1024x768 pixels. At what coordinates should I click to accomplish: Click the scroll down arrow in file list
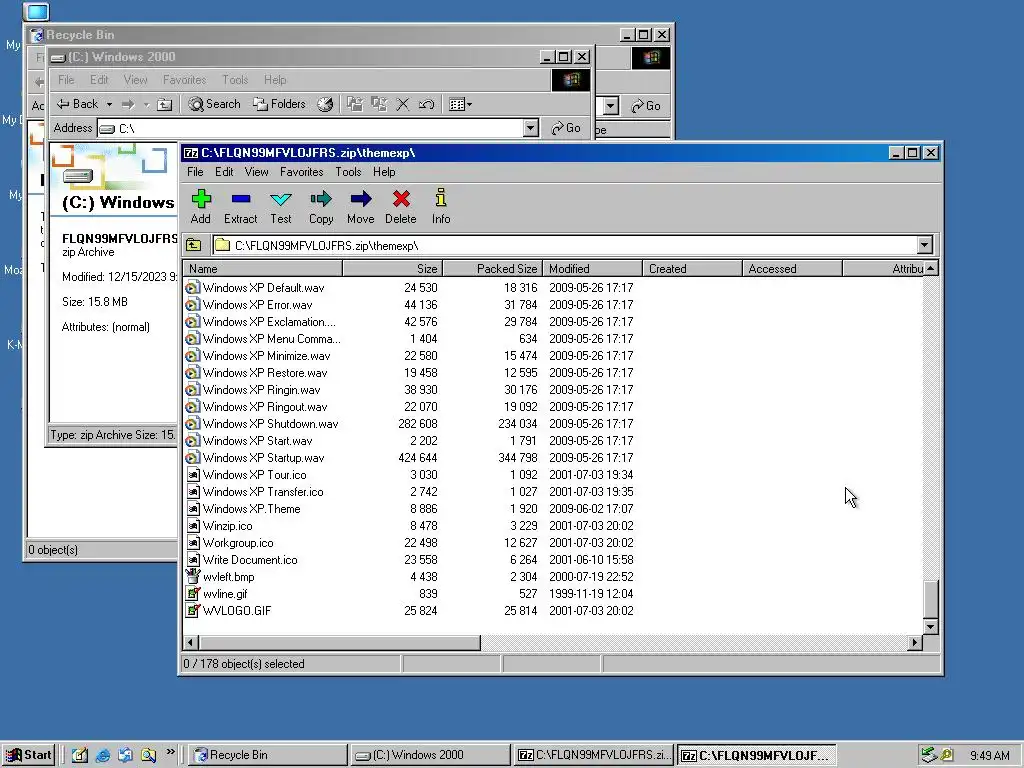(931, 626)
